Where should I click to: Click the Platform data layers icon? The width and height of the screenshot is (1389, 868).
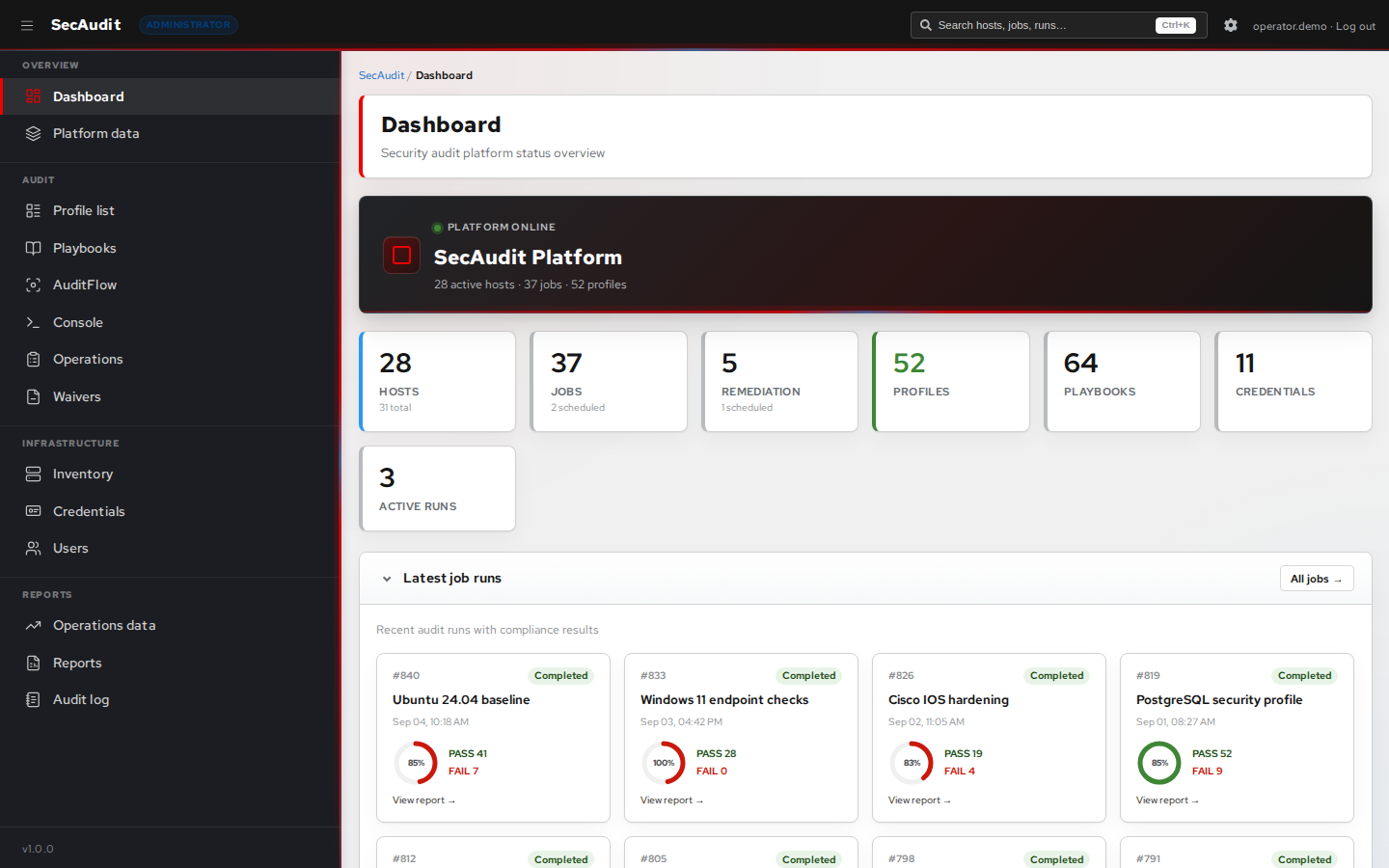(33, 133)
